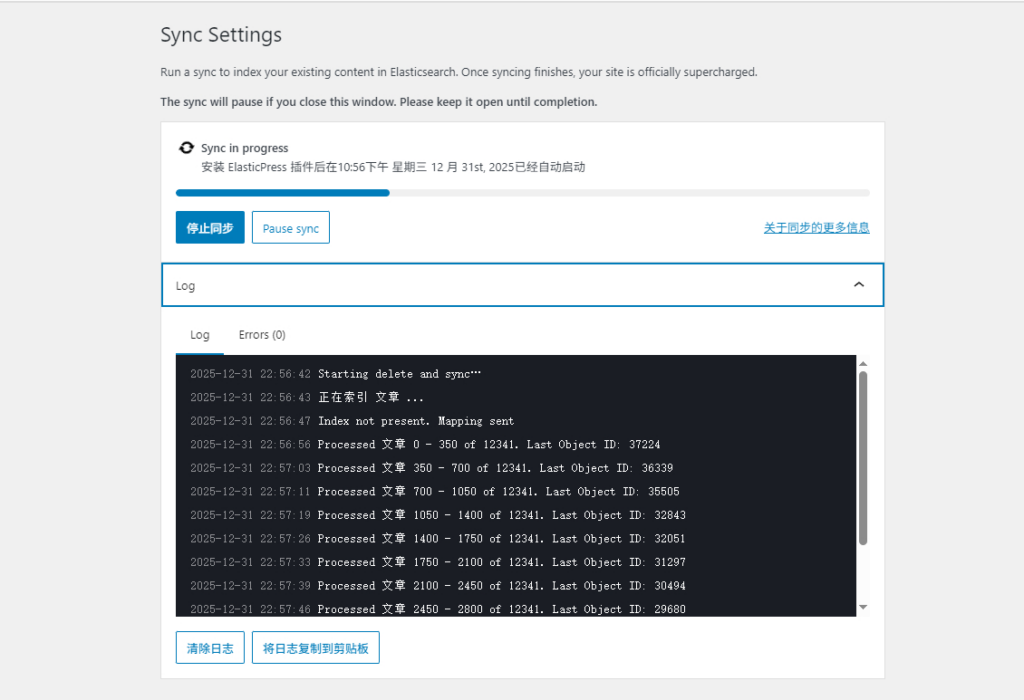This screenshot has height=700, width=1024.
Task: Open 关于同步的更多信息 link
Action: click(815, 227)
